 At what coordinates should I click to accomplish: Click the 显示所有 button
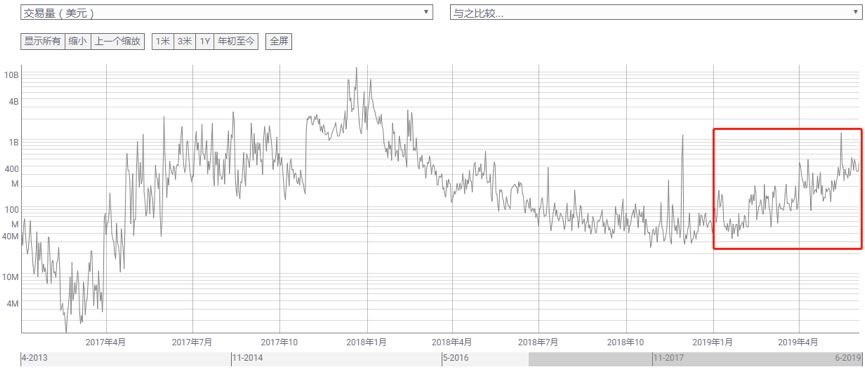click(x=42, y=41)
